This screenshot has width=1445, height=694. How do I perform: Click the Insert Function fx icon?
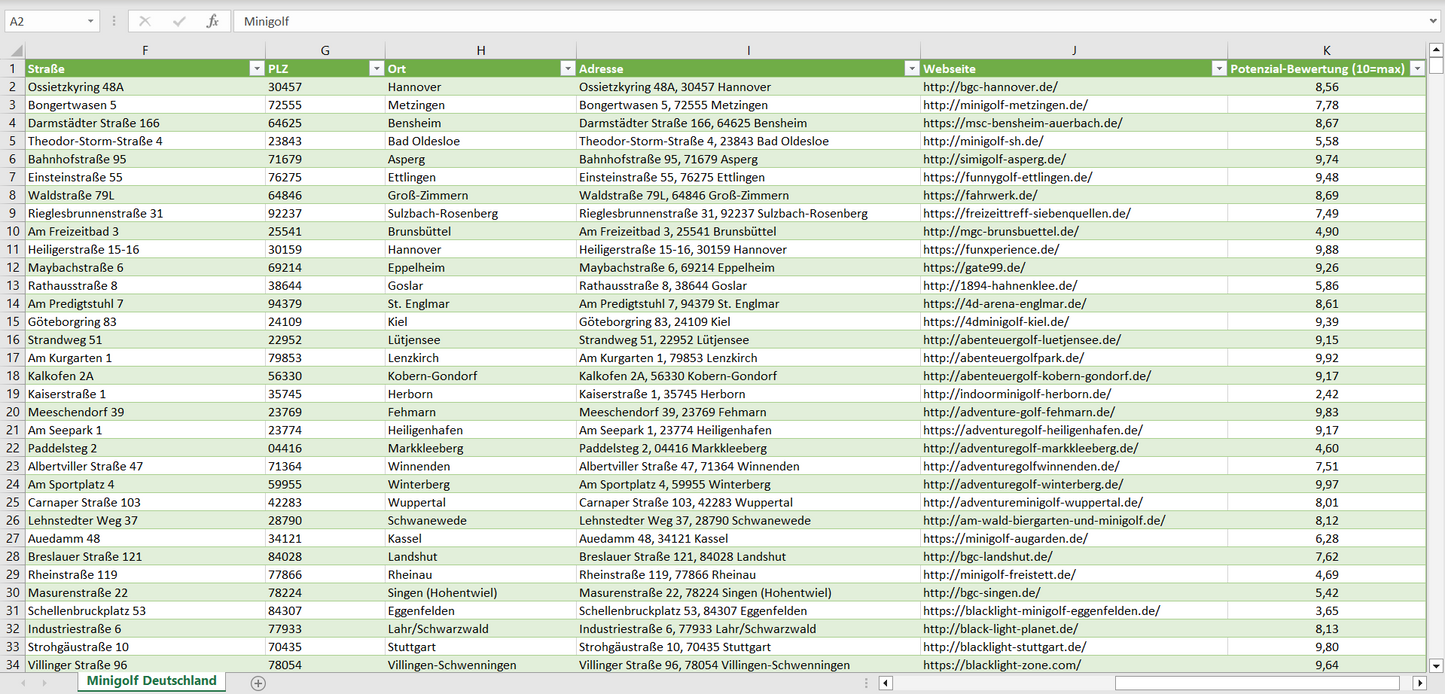point(212,21)
